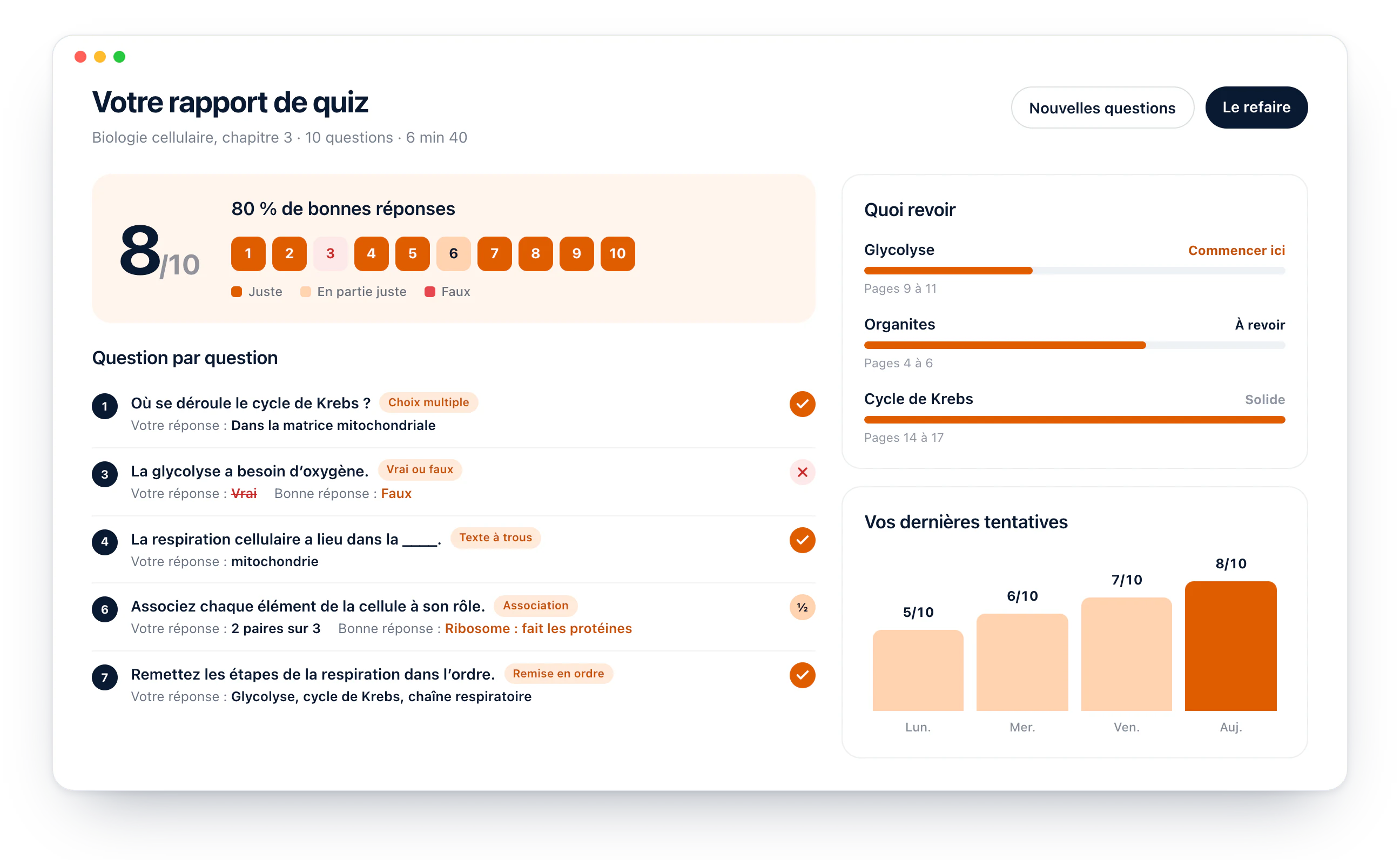Select question chip 9 in score card

tap(576, 254)
